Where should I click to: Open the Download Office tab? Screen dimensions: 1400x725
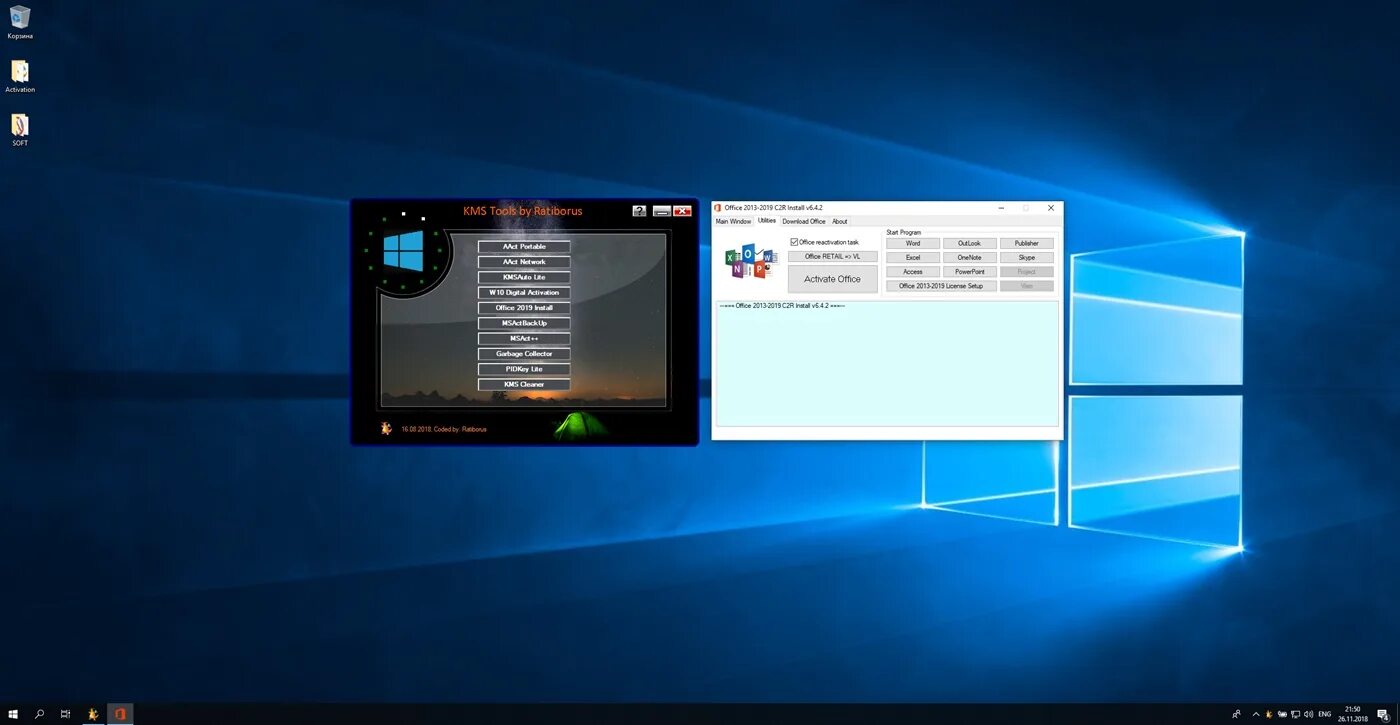804,221
